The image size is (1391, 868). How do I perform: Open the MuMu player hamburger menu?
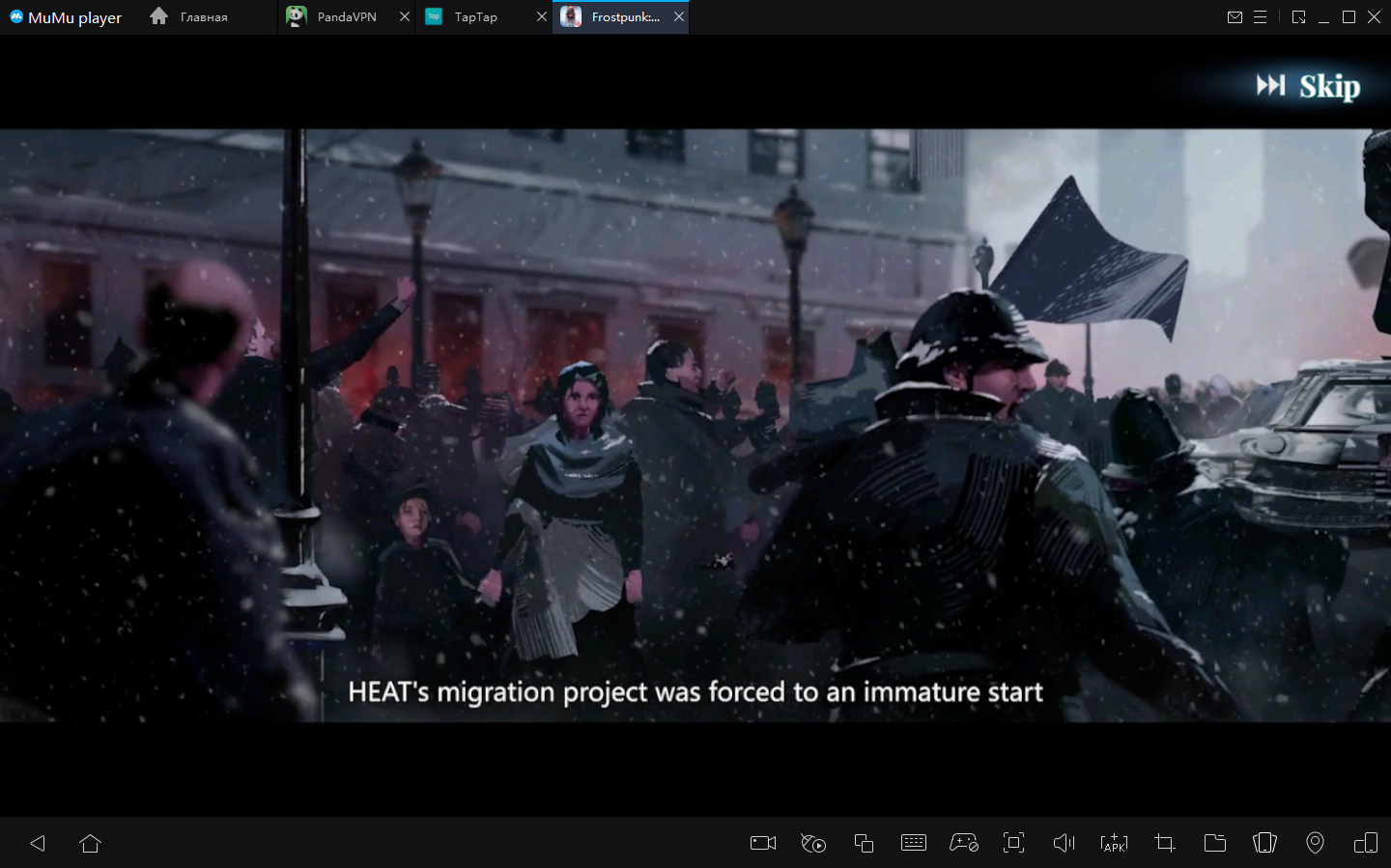(1260, 17)
